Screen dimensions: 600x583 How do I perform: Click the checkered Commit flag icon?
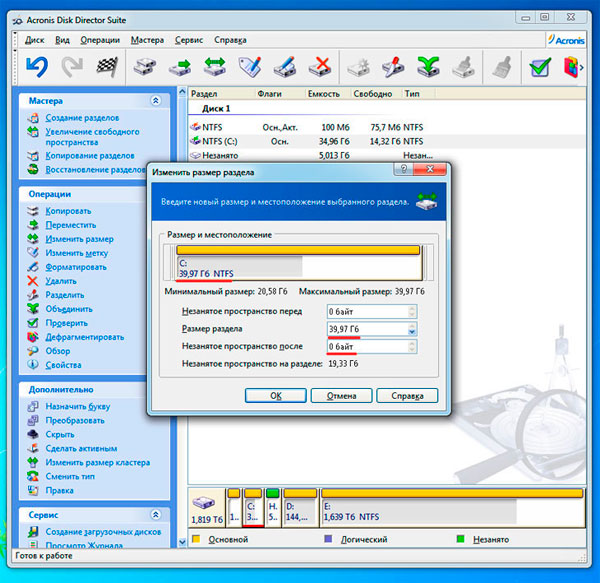[106, 67]
